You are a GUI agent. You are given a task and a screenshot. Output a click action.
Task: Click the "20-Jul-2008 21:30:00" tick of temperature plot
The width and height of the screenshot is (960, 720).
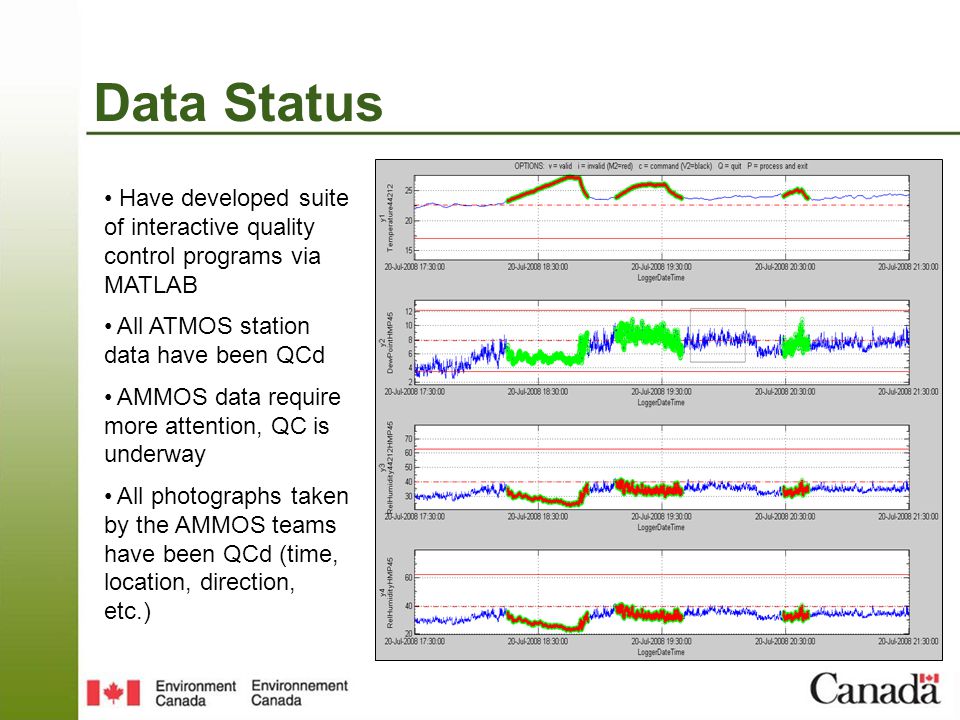point(908,267)
